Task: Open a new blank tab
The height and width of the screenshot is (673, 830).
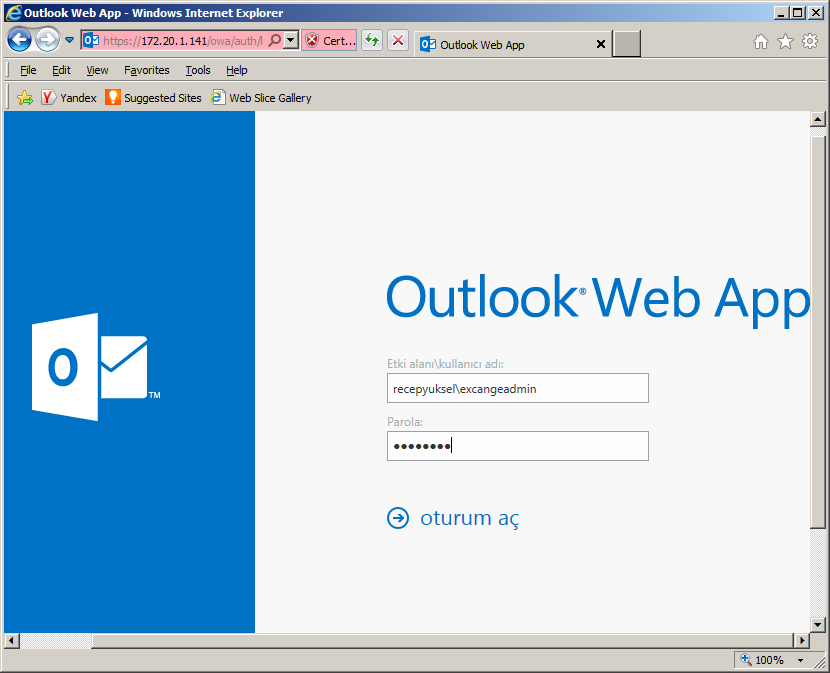Action: click(x=627, y=43)
